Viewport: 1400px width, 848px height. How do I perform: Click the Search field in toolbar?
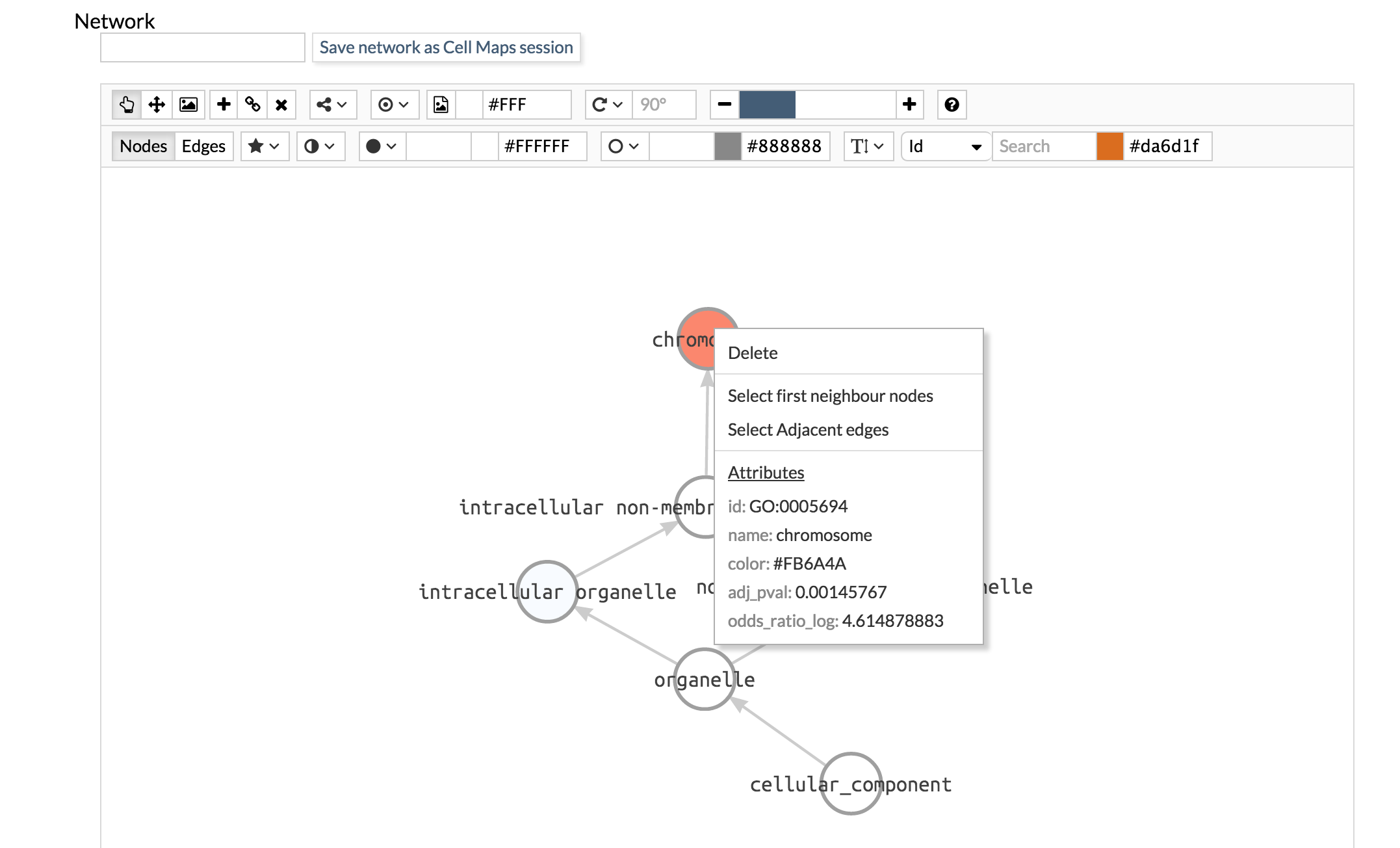coord(1044,146)
